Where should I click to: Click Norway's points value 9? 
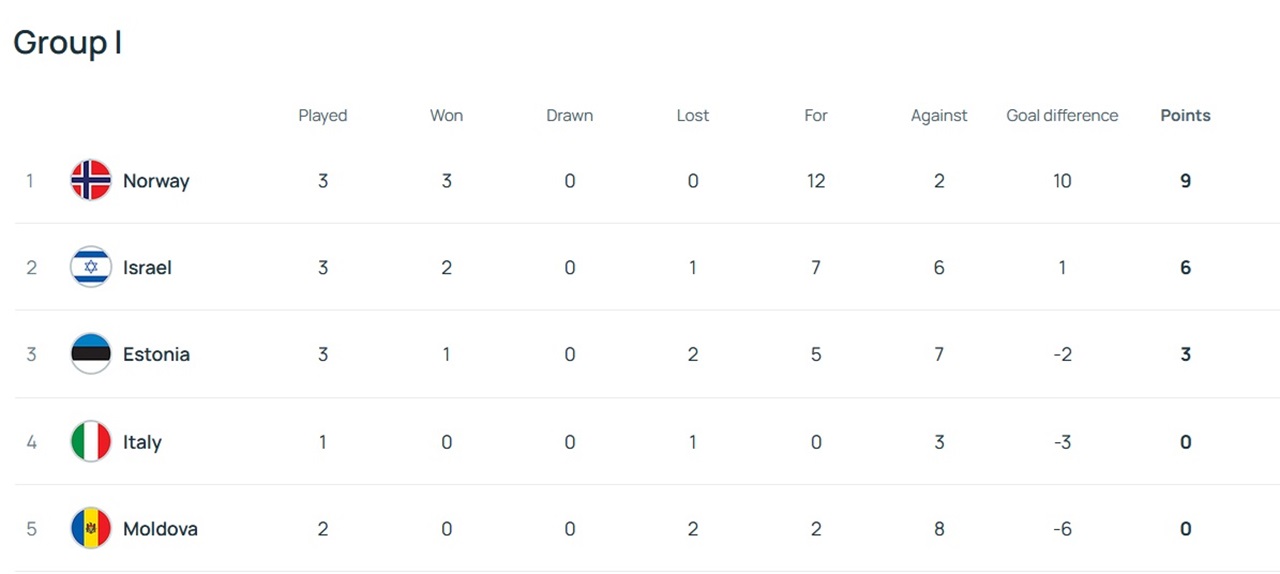1185,181
